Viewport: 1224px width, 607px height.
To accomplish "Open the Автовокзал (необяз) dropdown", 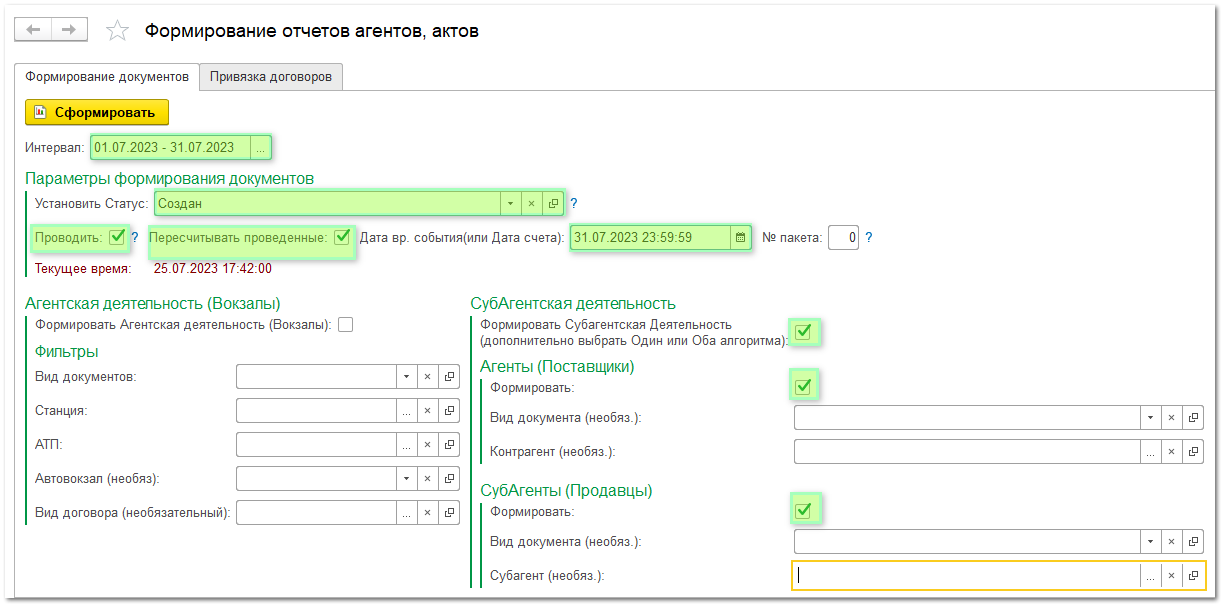I will (406, 479).
